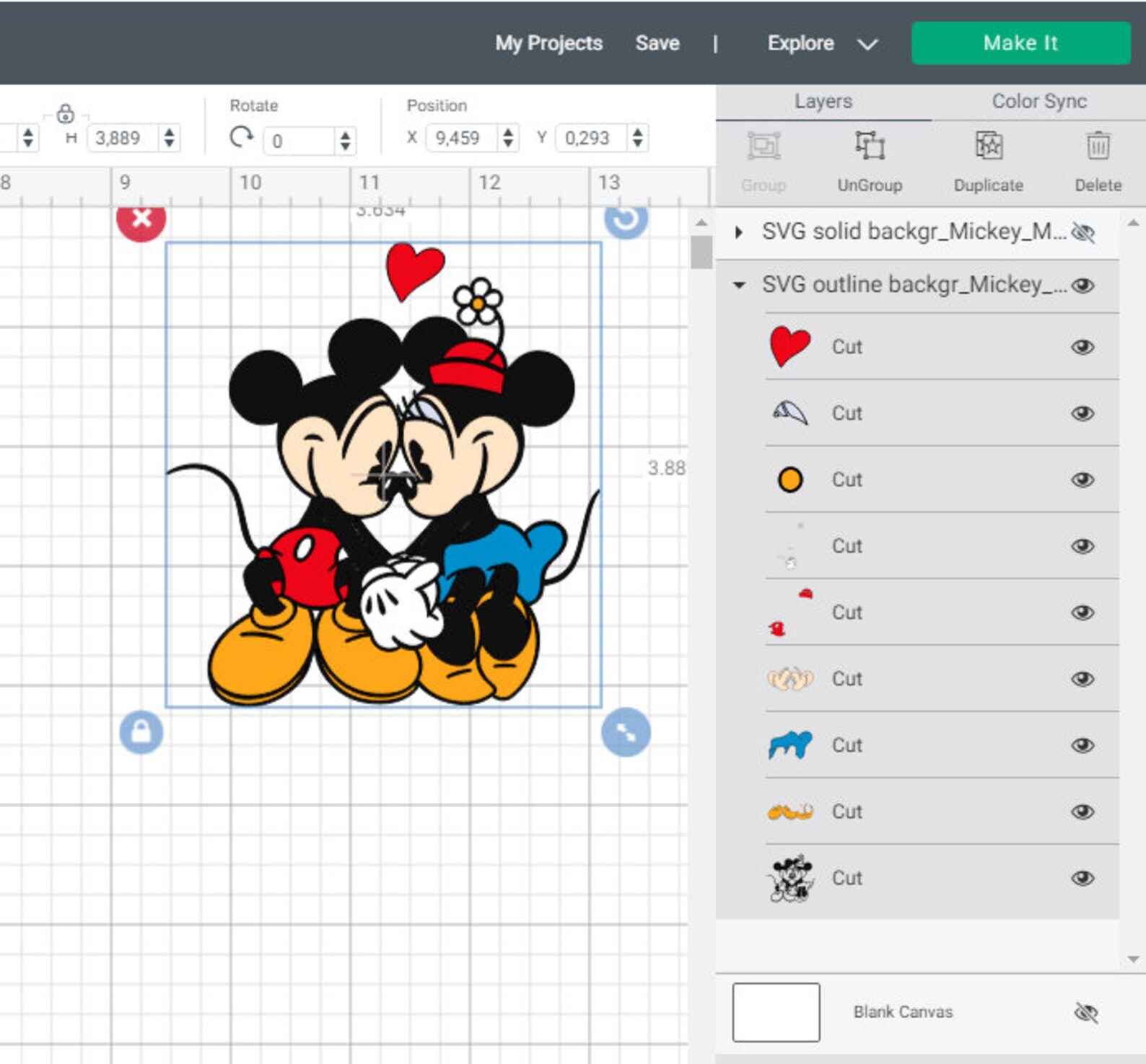Click the Group icon in Layers panel
Screen dimensions: 1146x1064
(764, 146)
